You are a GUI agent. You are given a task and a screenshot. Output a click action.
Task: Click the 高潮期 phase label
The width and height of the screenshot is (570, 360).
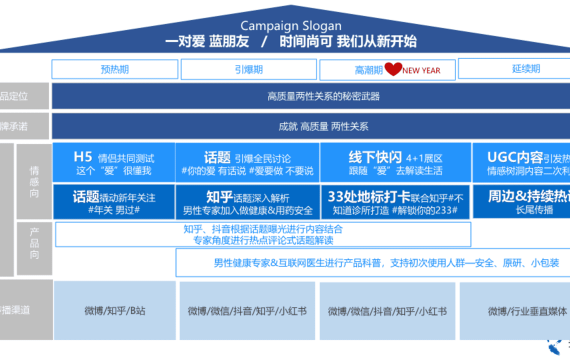click(369, 70)
